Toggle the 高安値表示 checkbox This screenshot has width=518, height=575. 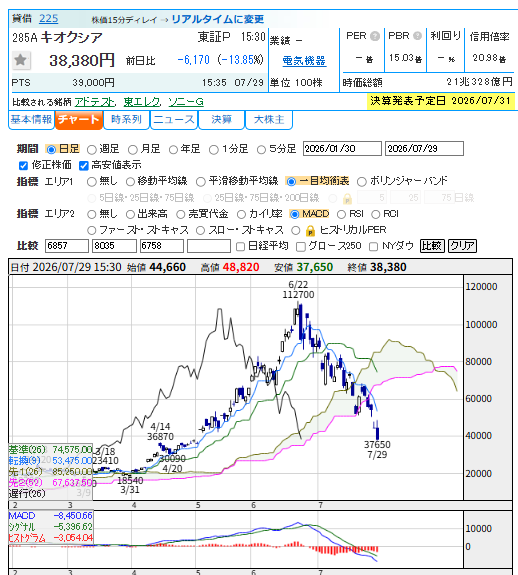tap(84, 166)
